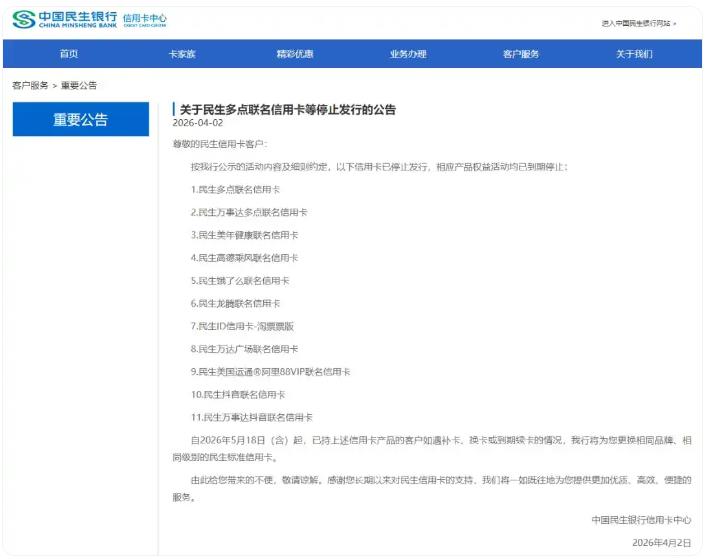Click list item 10.民生抖音联名信用卡
714x559 pixels.
pos(238,395)
